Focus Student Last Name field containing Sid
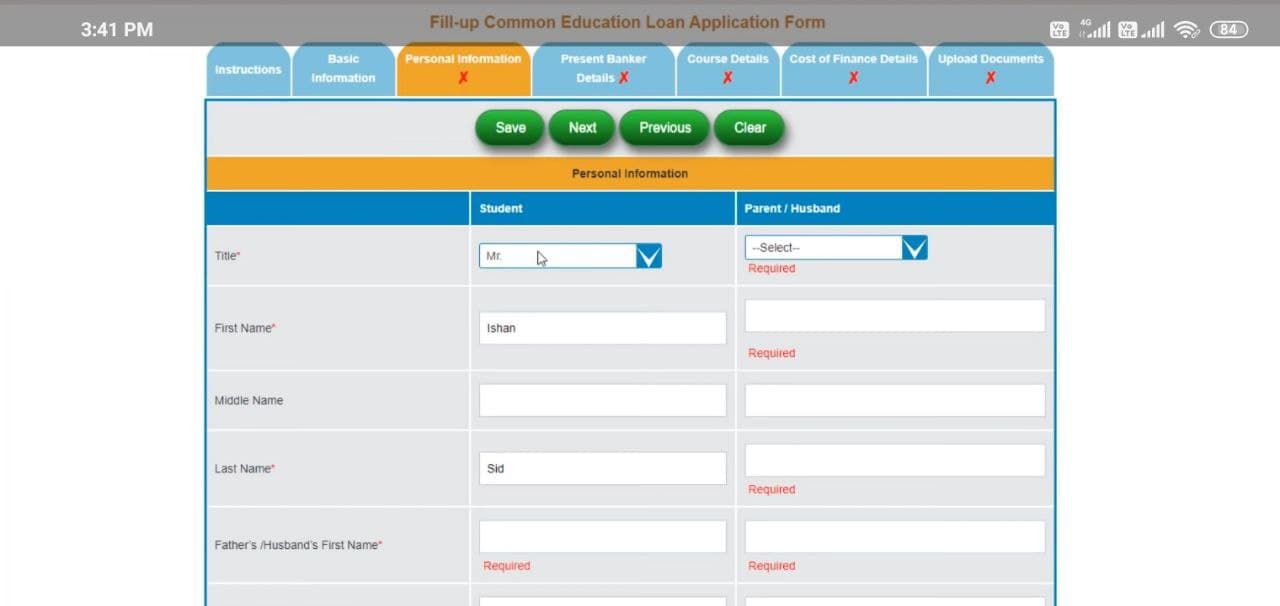 click(603, 468)
